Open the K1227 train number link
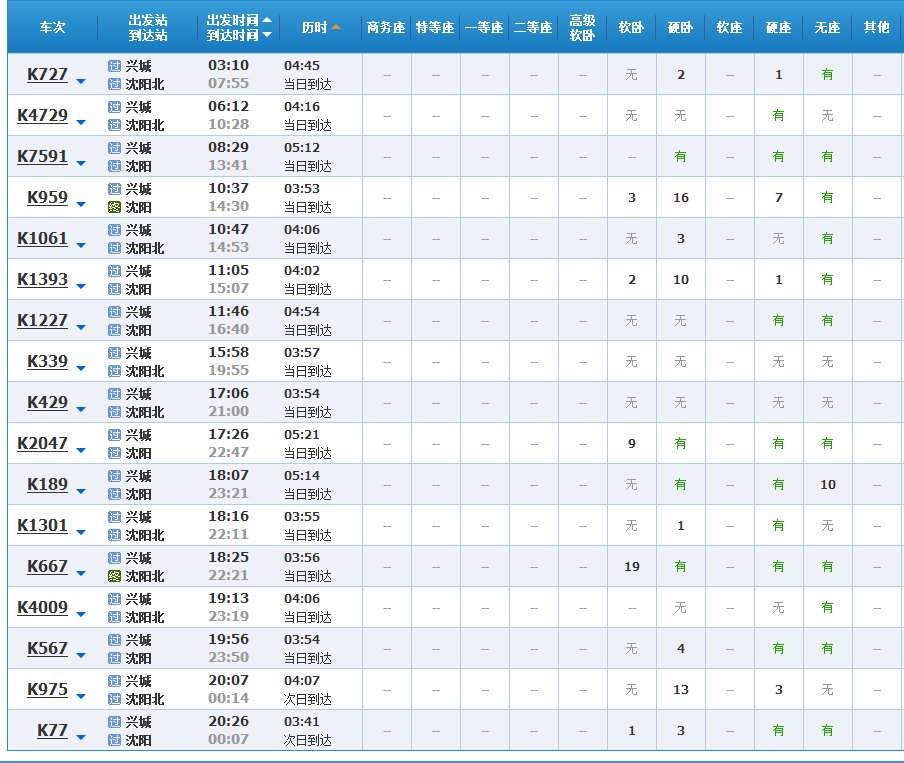This screenshot has width=904, height=763. [44, 320]
